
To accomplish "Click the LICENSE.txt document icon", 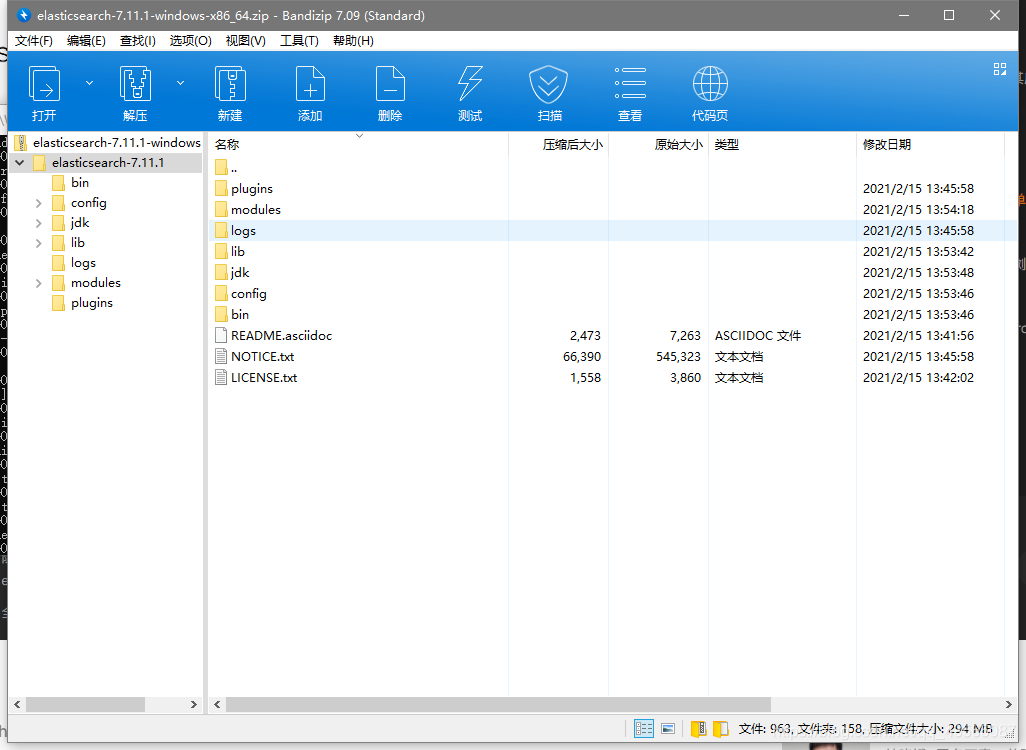I will (221, 378).
